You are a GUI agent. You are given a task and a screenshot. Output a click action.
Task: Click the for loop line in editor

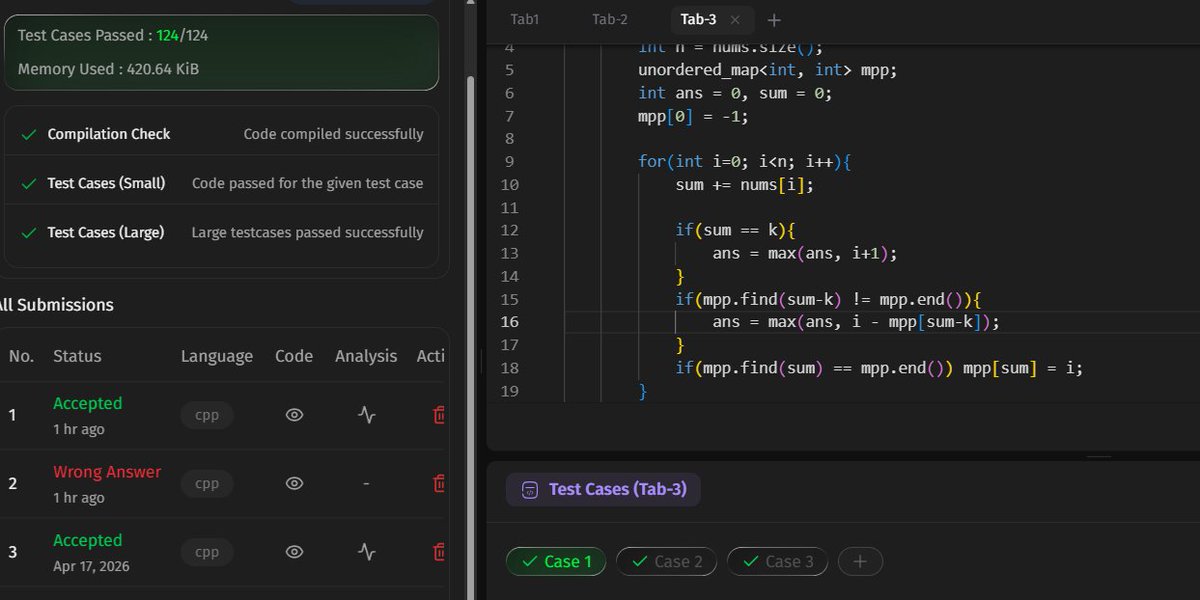click(x=744, y=162)
